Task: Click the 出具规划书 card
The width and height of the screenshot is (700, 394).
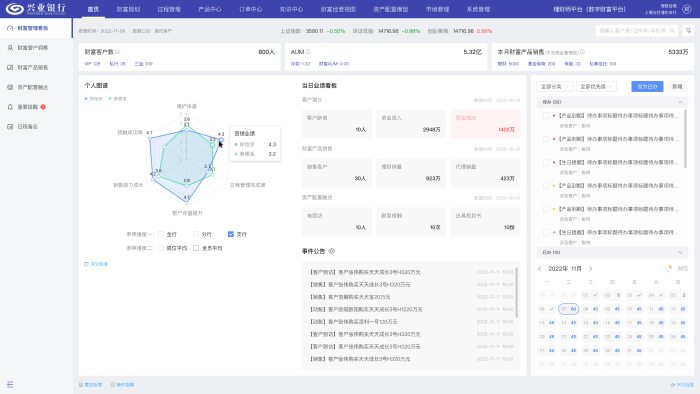Action: pos(485,221)
